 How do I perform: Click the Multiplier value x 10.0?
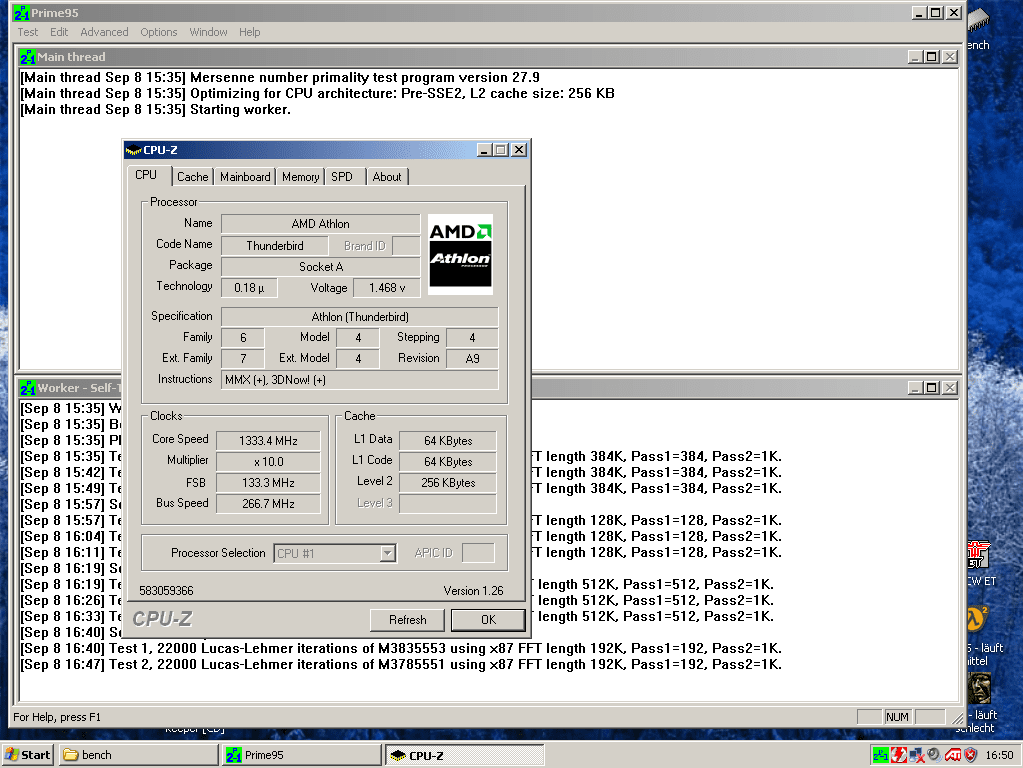(x=268, y=461)
